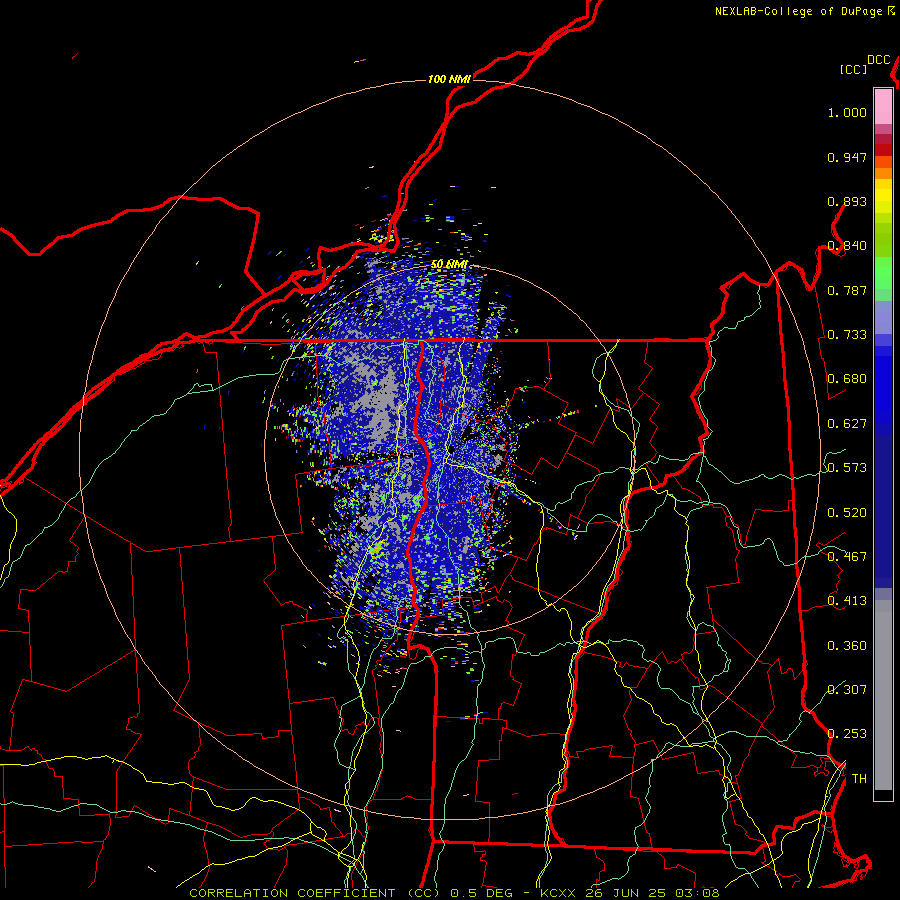Screen dimensions: 900x900
Task: Select the 0.627 legend value
Action: tap(847, 424)
